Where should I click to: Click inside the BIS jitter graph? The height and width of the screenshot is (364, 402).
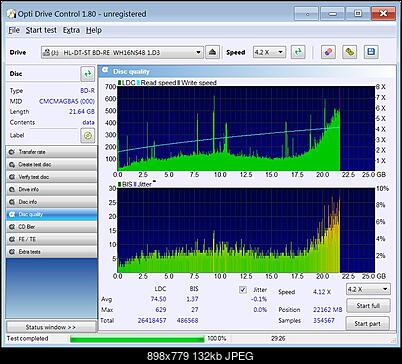[246, 230]
